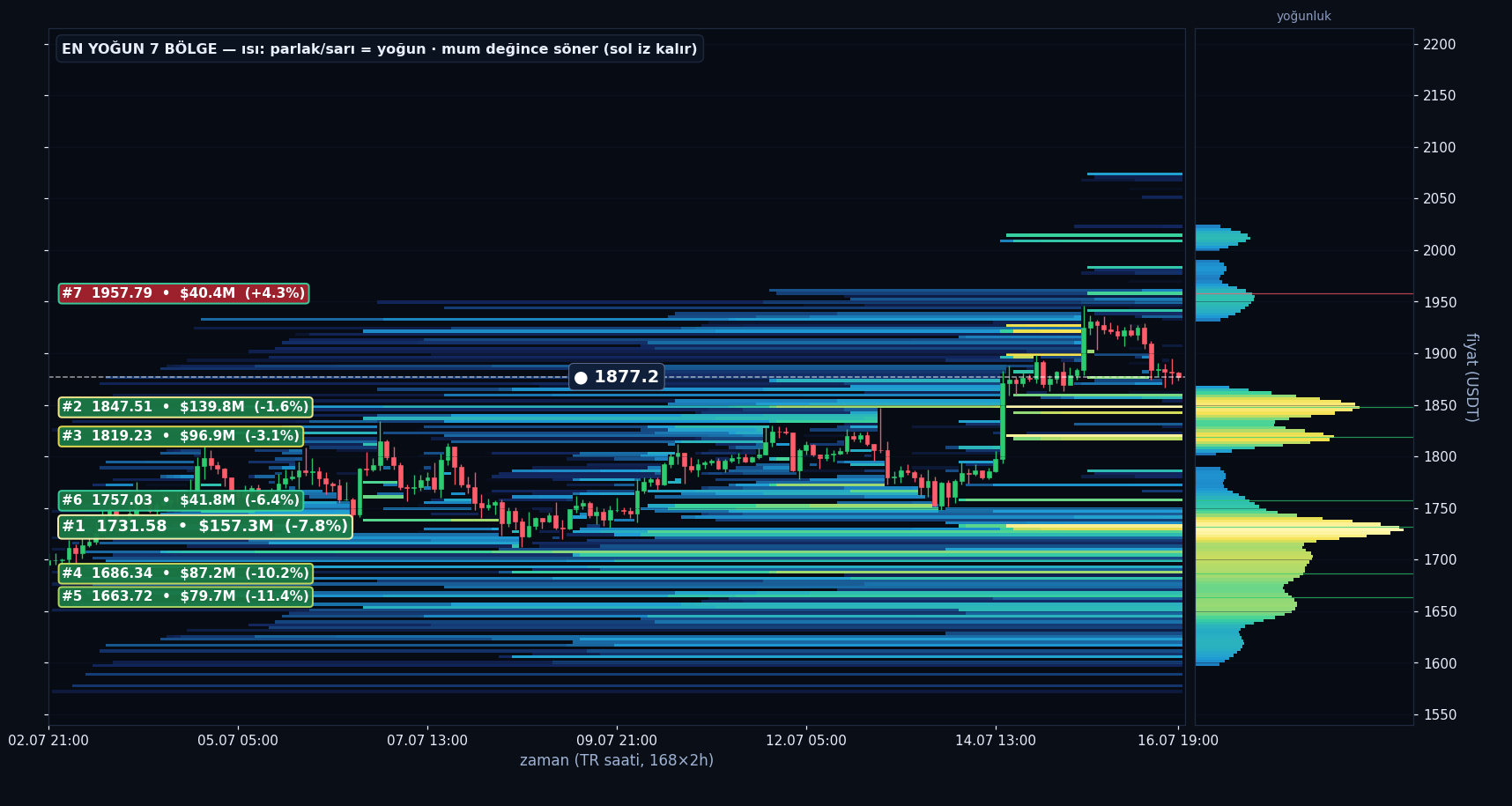Click the 2150 price axis tick

pyautogui.click(x=1439, y=95)
